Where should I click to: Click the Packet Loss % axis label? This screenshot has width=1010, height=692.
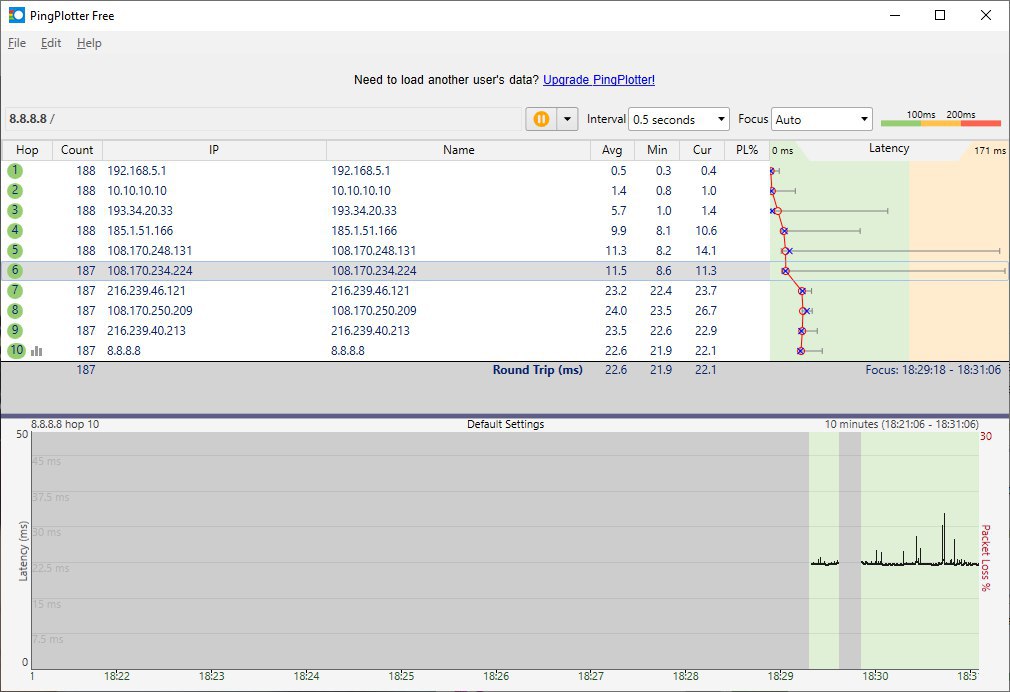986,557
